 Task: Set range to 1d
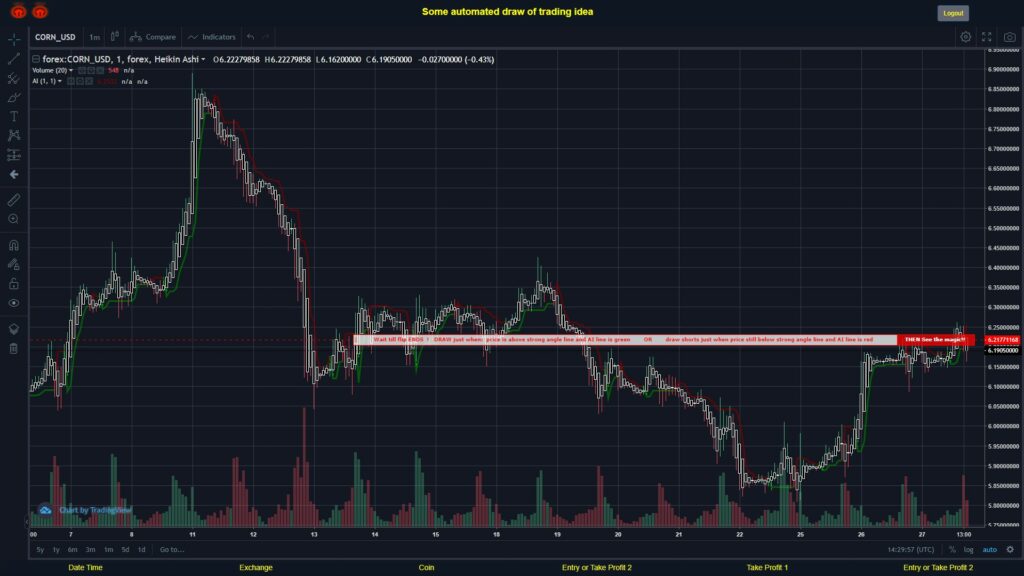tap(142, 550)
